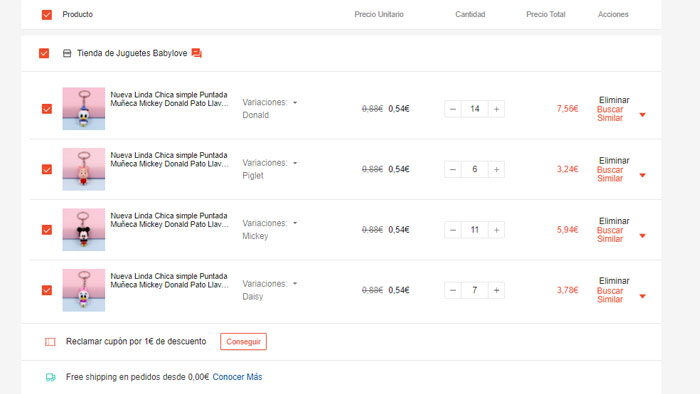
Task: Click Buscar Similar for the Mickey item
Action: pyautogui.click(x=610, y=235)
